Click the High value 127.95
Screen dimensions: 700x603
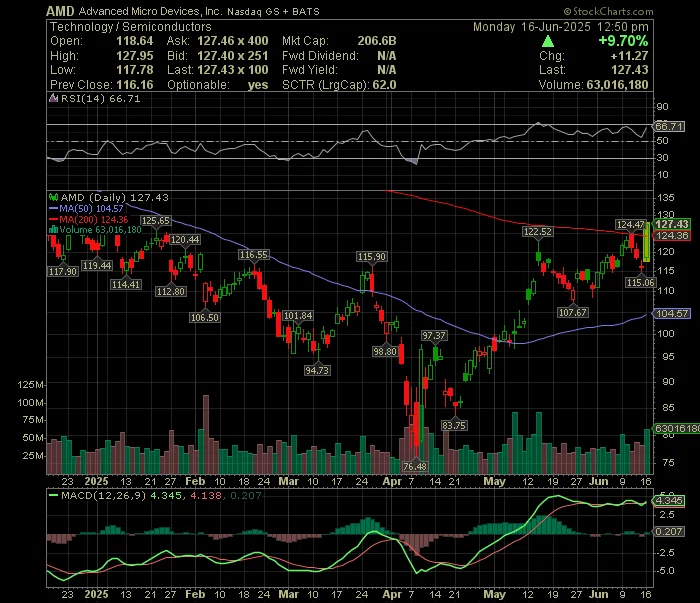coord(134,56)
